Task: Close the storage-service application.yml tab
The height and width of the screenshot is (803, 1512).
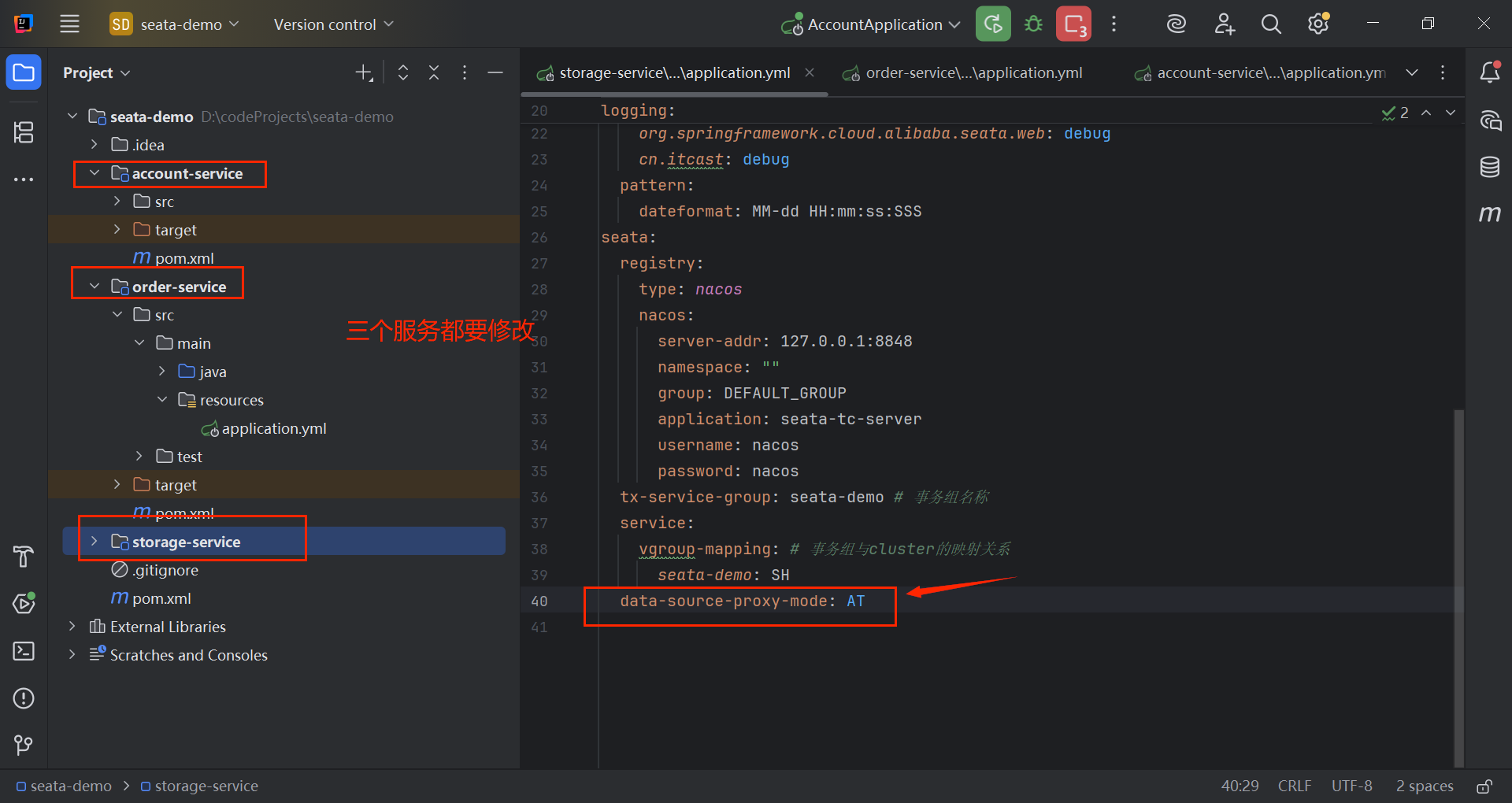Action: click(810, 72)
